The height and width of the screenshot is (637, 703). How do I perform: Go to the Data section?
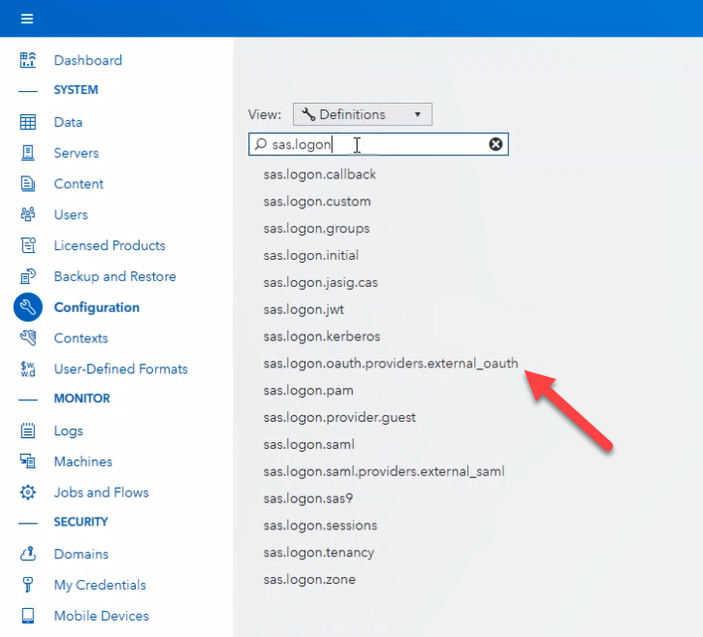click(x=68, y=122)
